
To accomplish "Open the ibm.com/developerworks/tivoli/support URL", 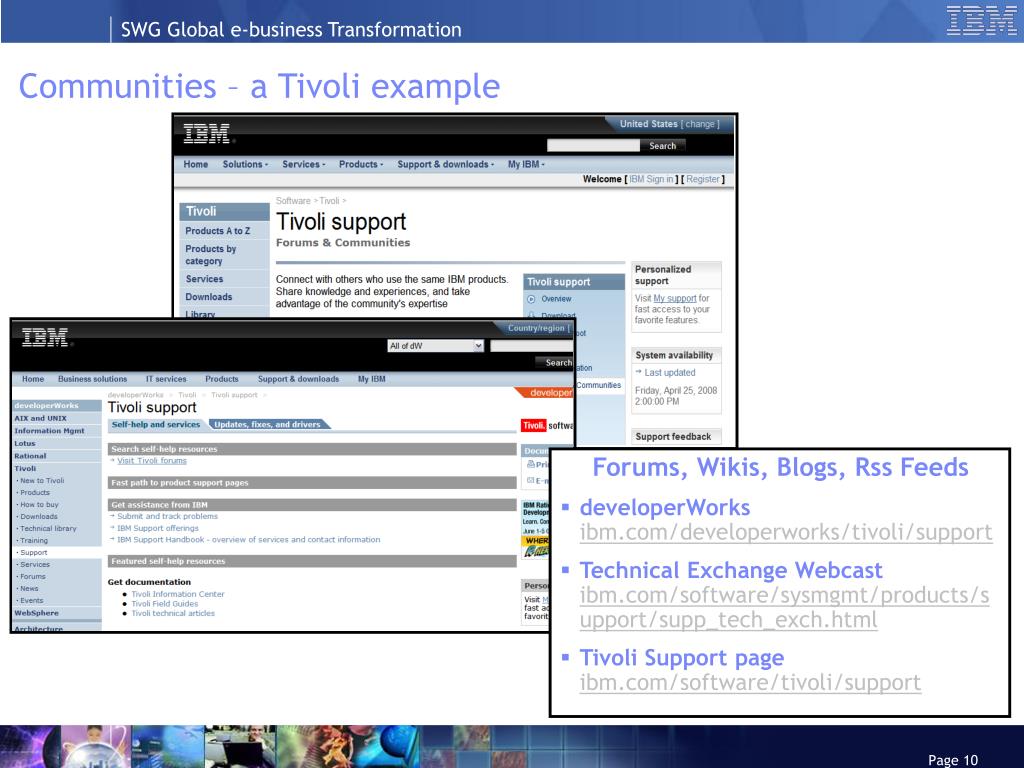I will 786,532.
